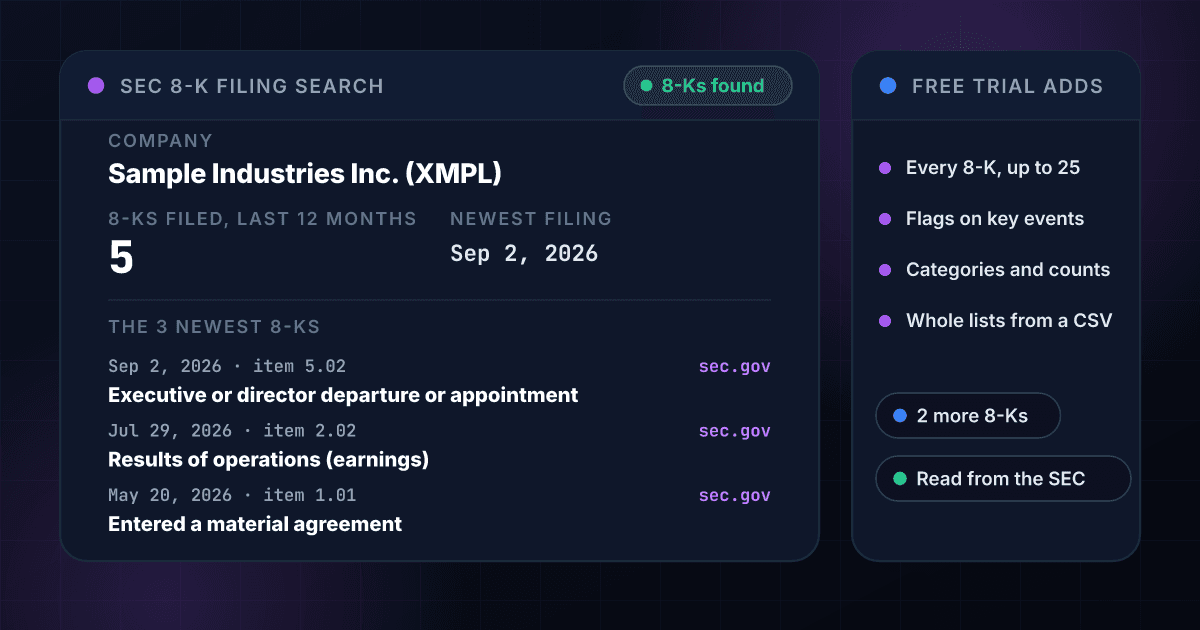Follow the sec.gov link for the May 20 filing
The width and height of the screenshot is (1200, 630).
point(735,495)
